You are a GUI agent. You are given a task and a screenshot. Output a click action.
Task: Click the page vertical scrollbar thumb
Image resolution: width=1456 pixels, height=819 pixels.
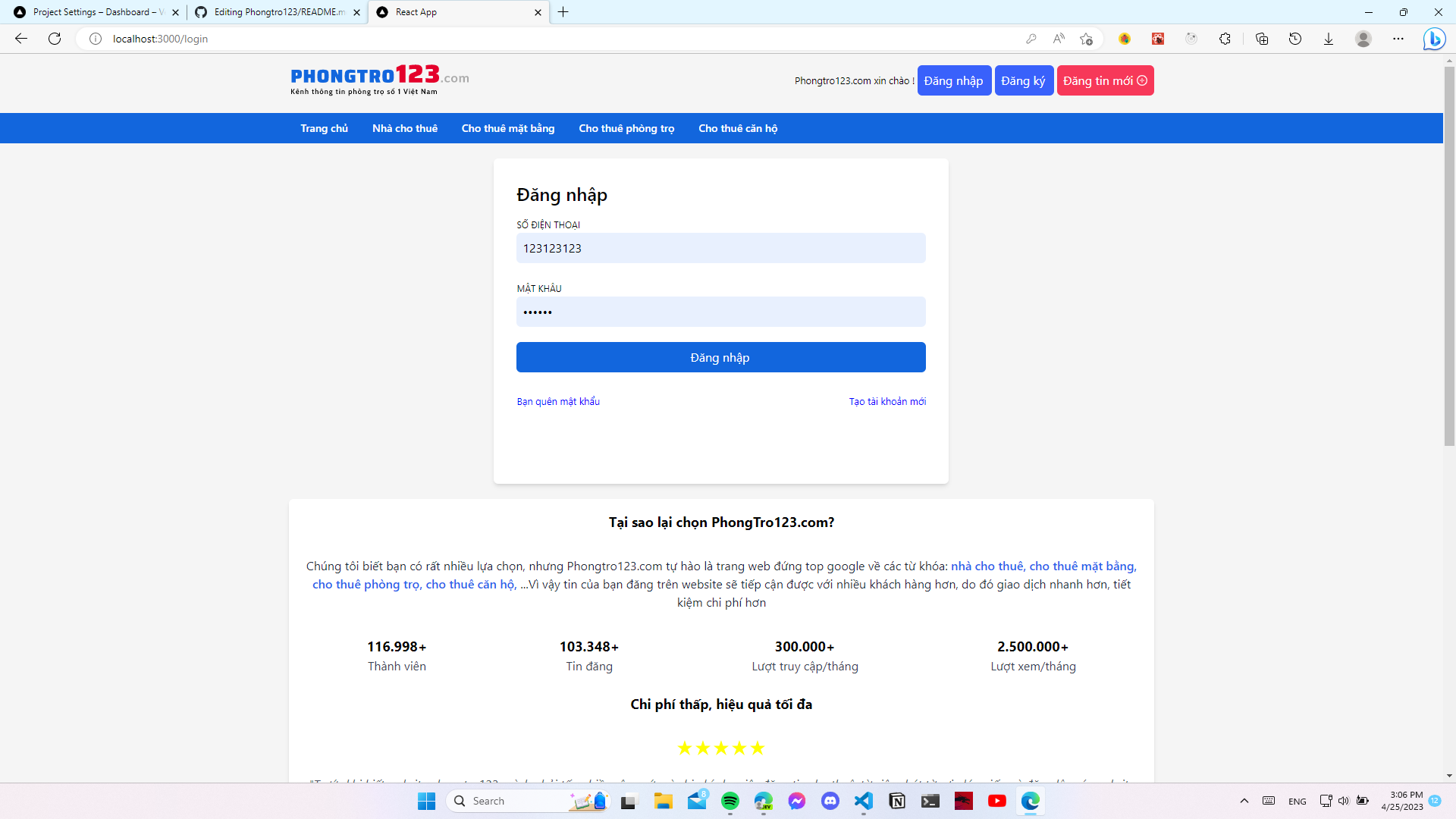pyautogui.click(x=1449, y=256)
